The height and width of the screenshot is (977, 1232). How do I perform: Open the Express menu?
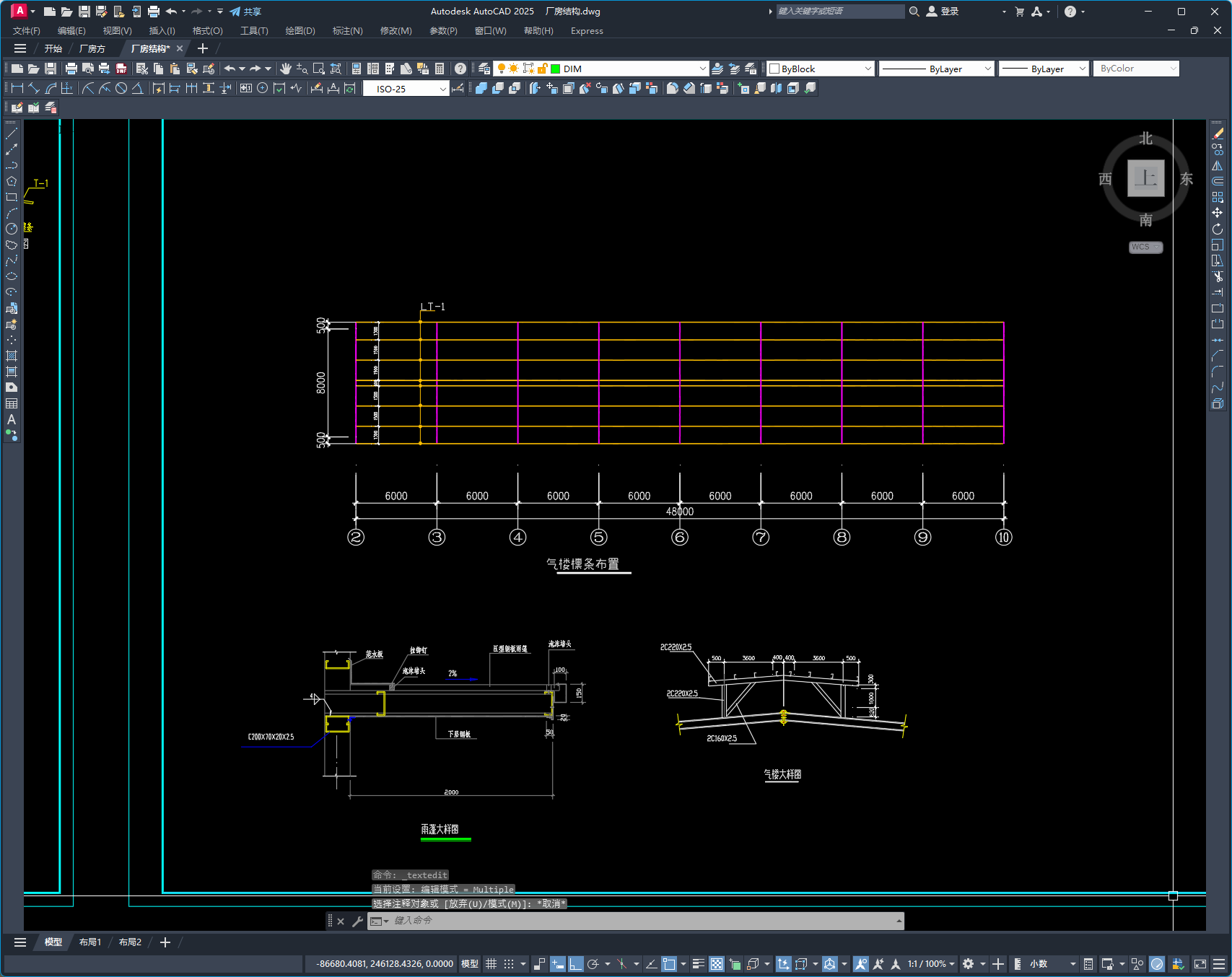(587, 31)
